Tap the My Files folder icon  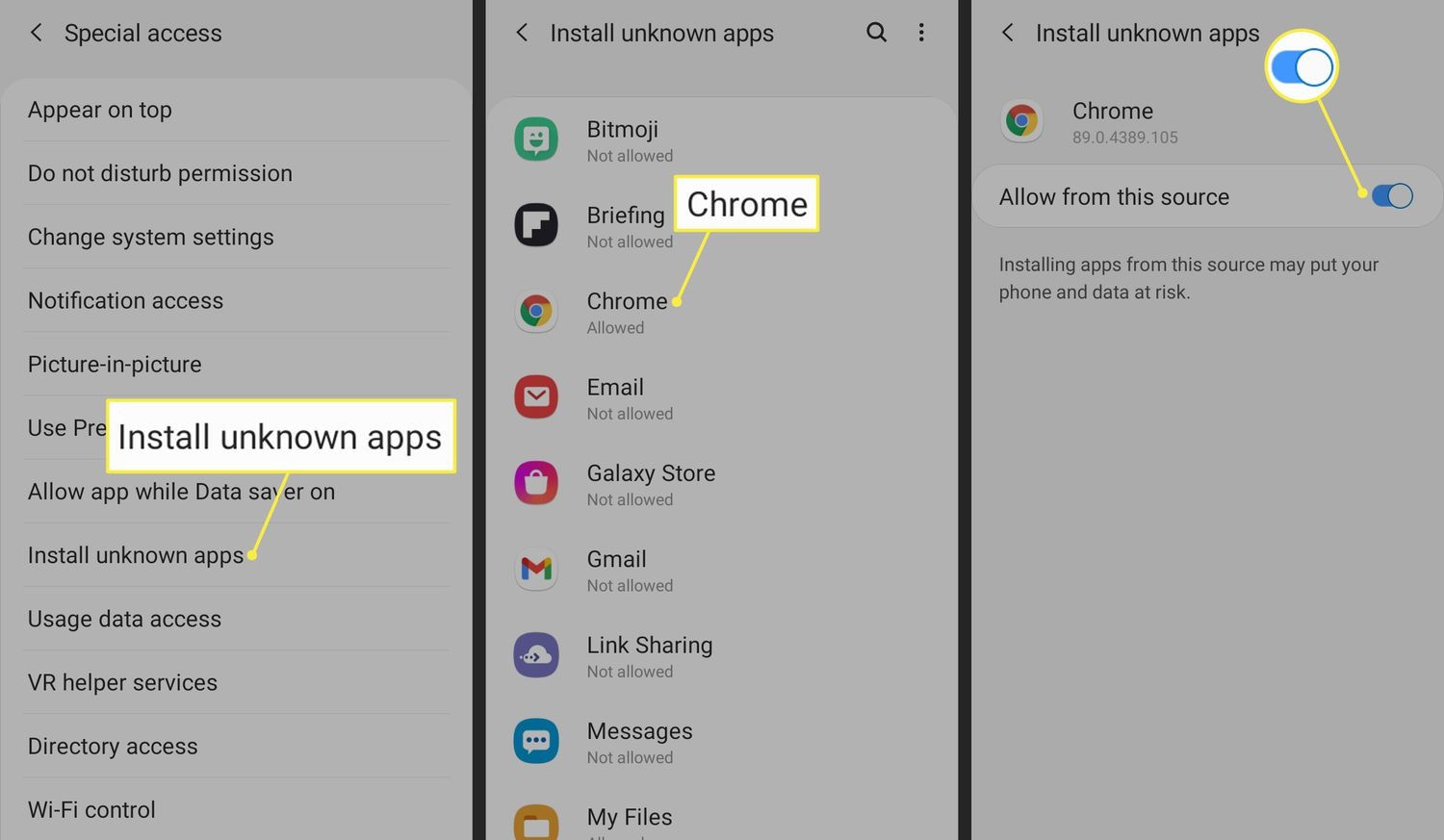pos(536,823)
